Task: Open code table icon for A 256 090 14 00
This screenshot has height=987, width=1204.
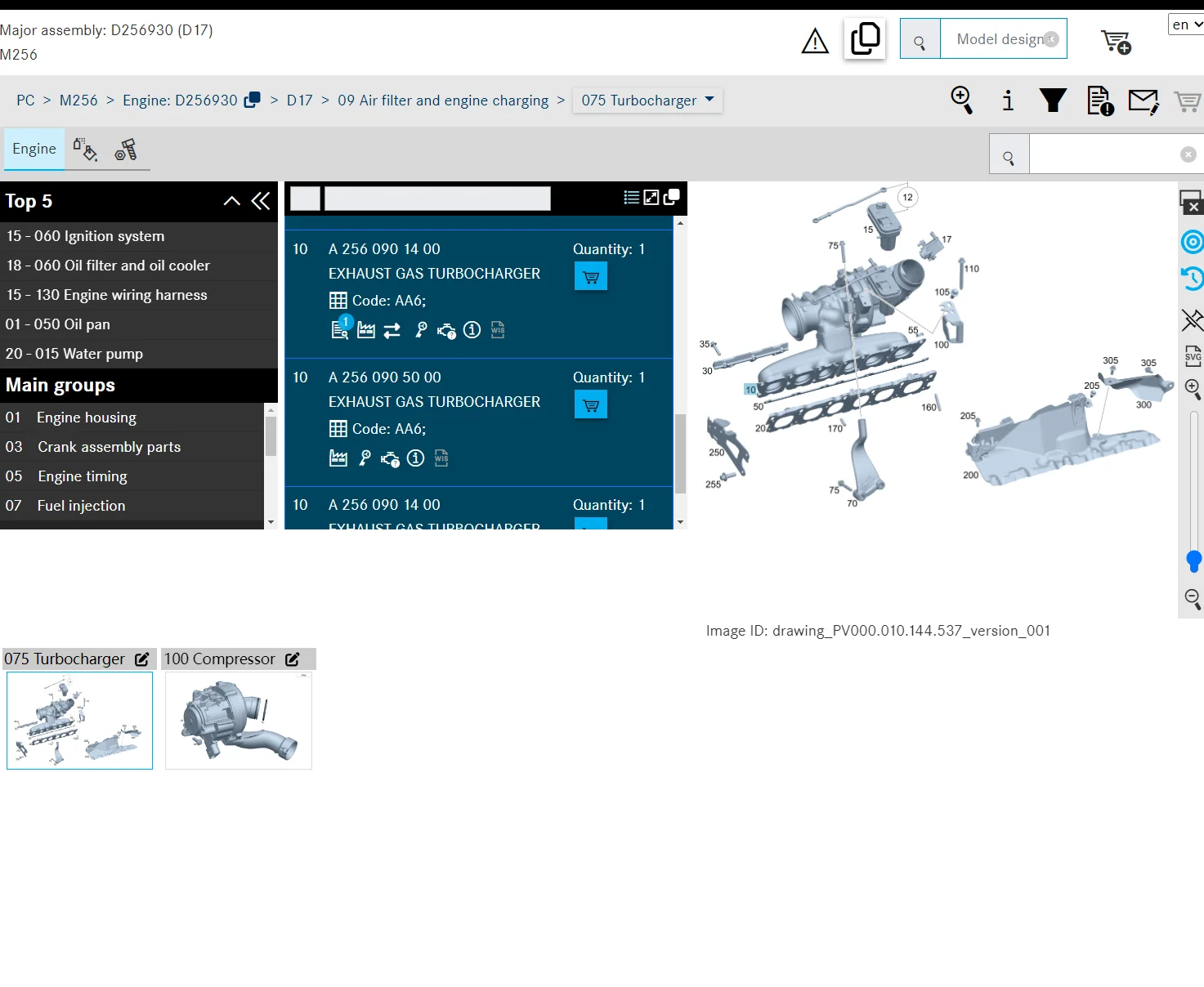Action: coord(338,301)
